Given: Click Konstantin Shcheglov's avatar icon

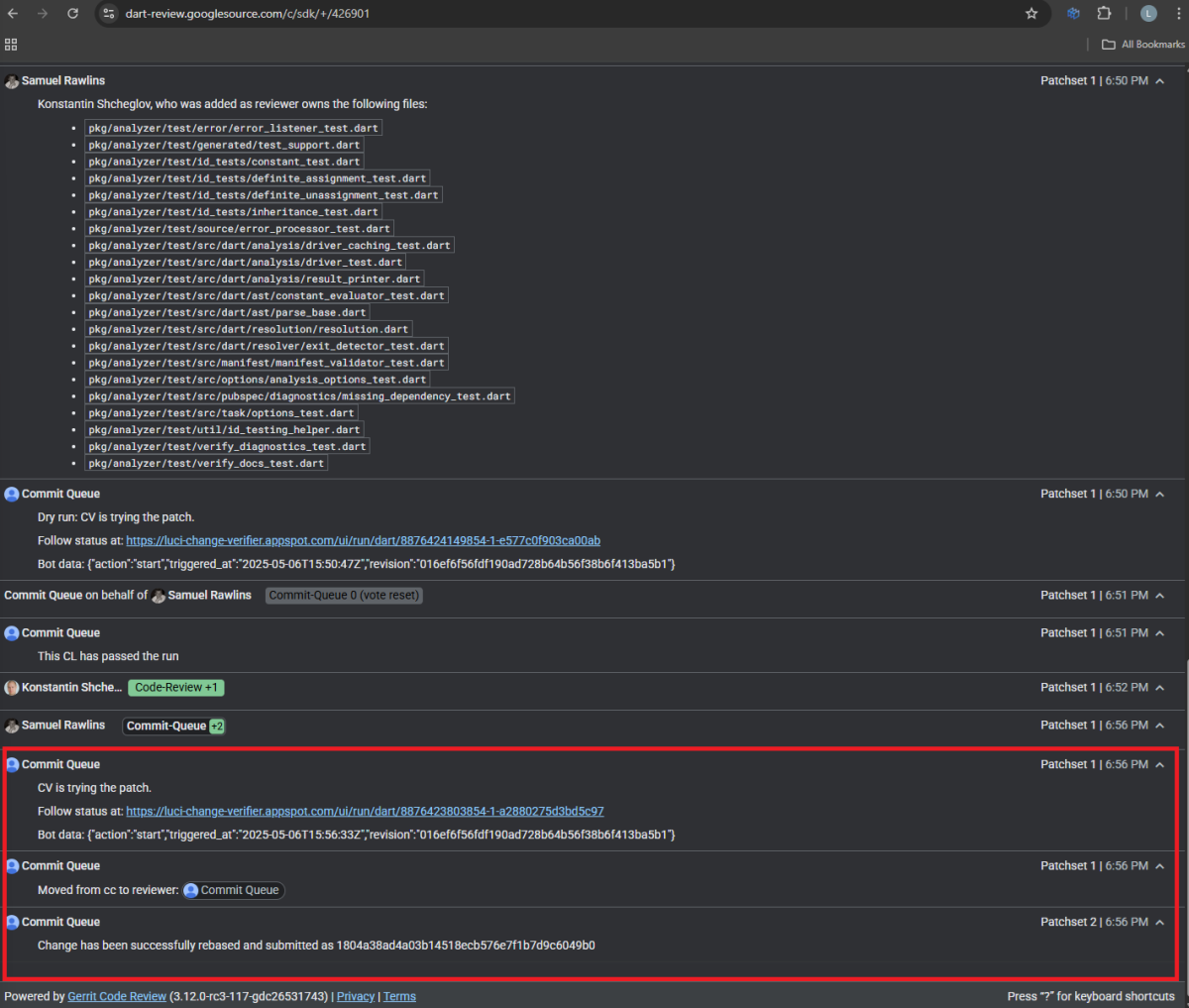Looking at the screenshot, I should click(12, 686).
